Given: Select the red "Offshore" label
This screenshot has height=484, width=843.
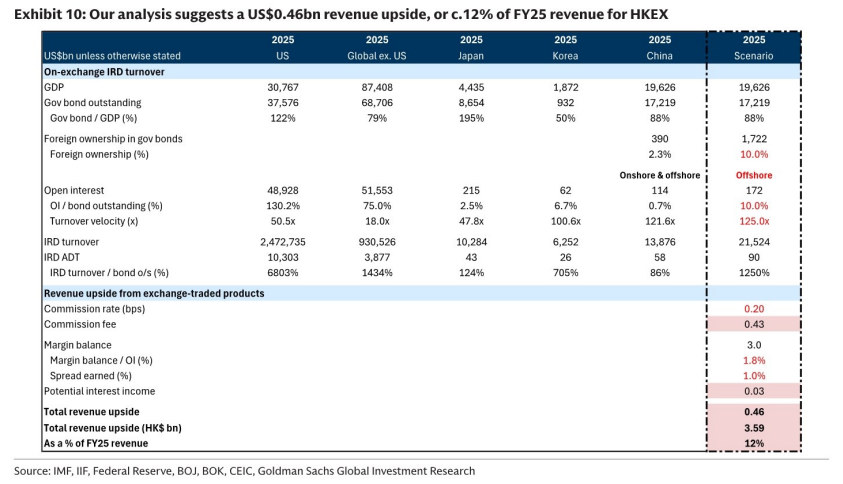Looking at the screenshot, I should tap(754, 175).
